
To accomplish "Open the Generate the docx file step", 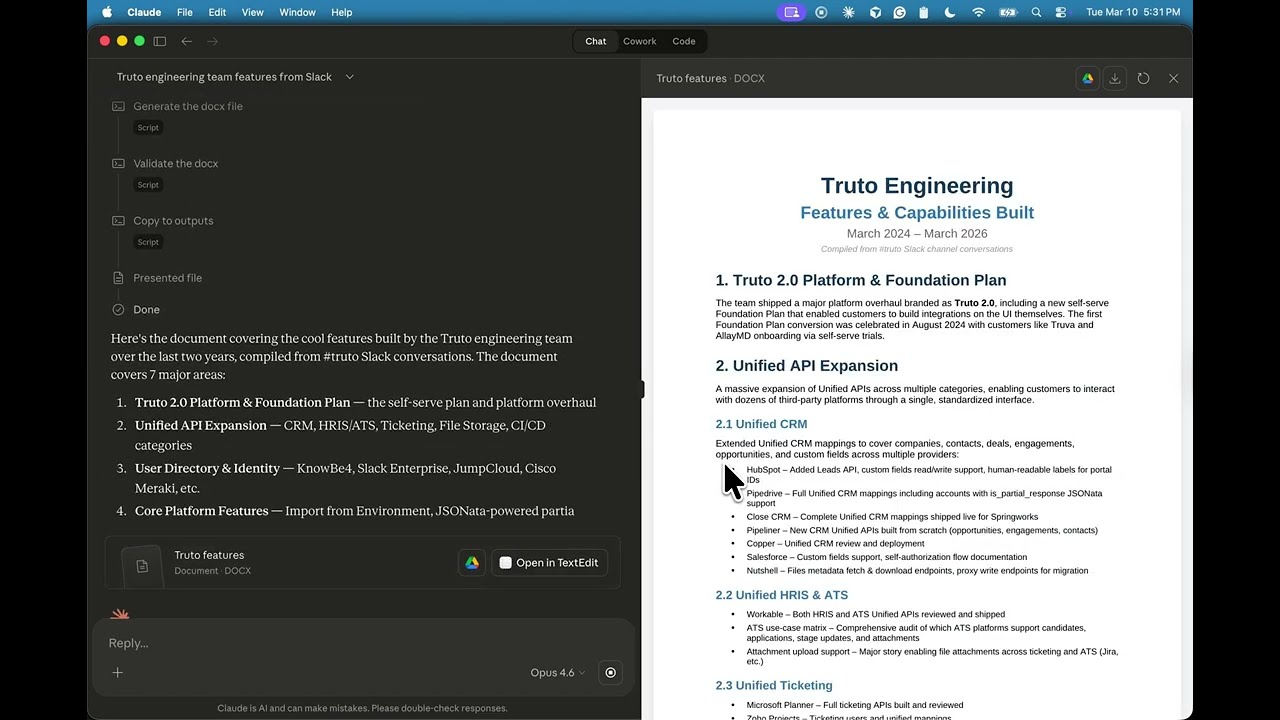I will coord(188,106).
